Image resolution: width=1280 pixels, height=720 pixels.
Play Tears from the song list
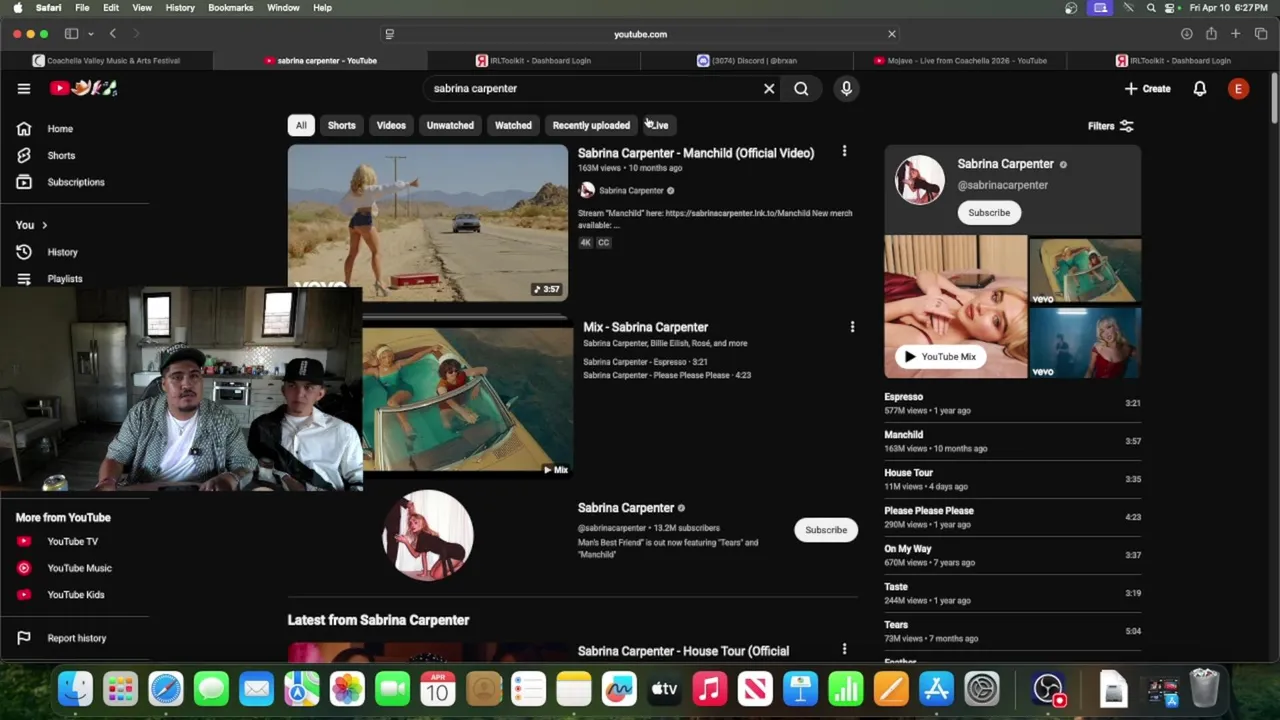point(1012,631)
